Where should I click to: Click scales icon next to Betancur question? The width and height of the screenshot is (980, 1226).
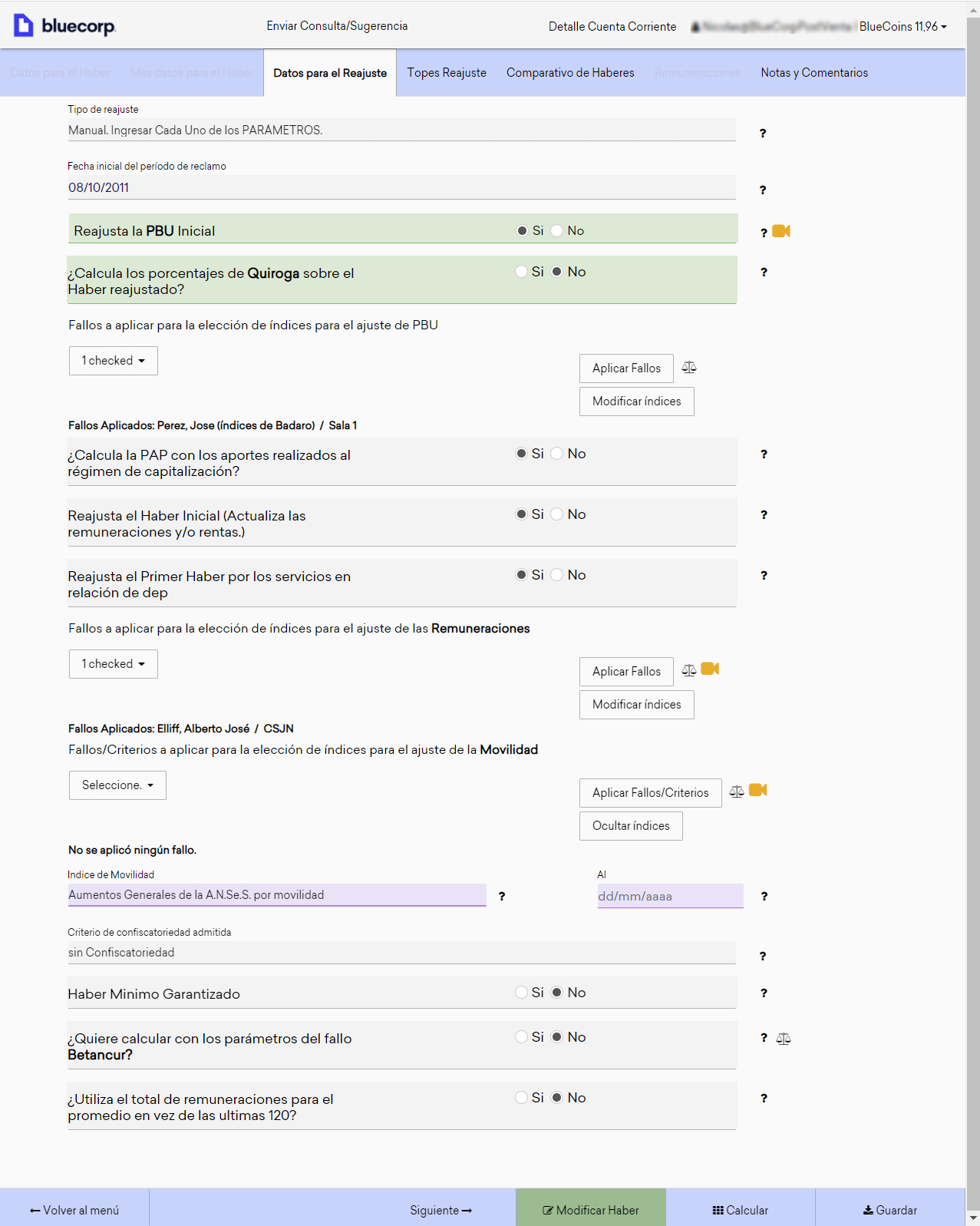click(784, 1039)
